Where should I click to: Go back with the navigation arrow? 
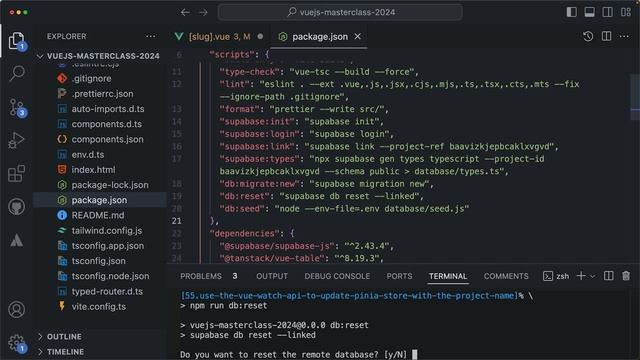click(185, 12)
